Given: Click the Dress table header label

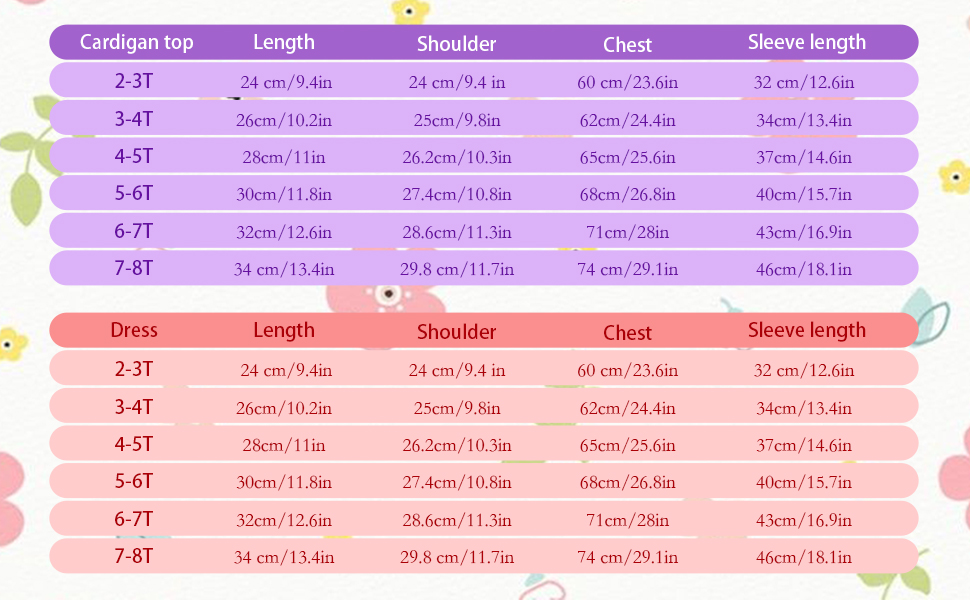Looking at the screenshot, I should (x=134, y=331).
